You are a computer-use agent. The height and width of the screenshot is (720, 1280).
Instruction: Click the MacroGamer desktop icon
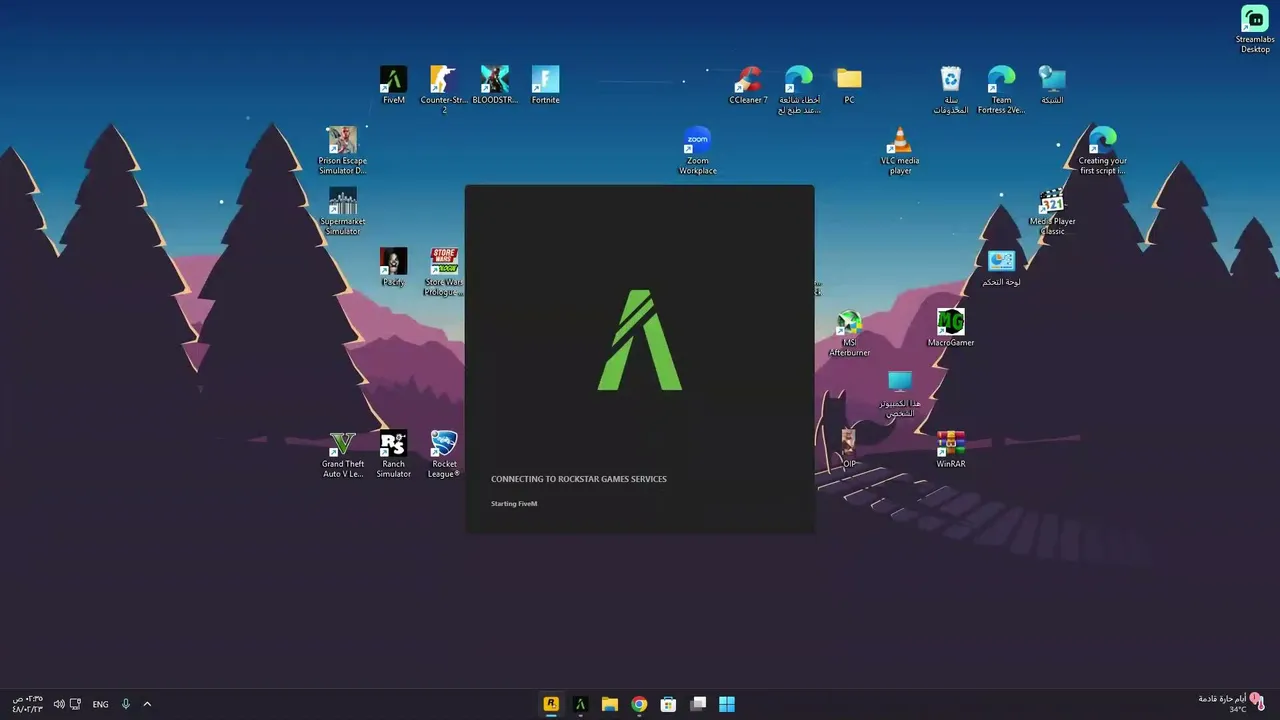950,328
